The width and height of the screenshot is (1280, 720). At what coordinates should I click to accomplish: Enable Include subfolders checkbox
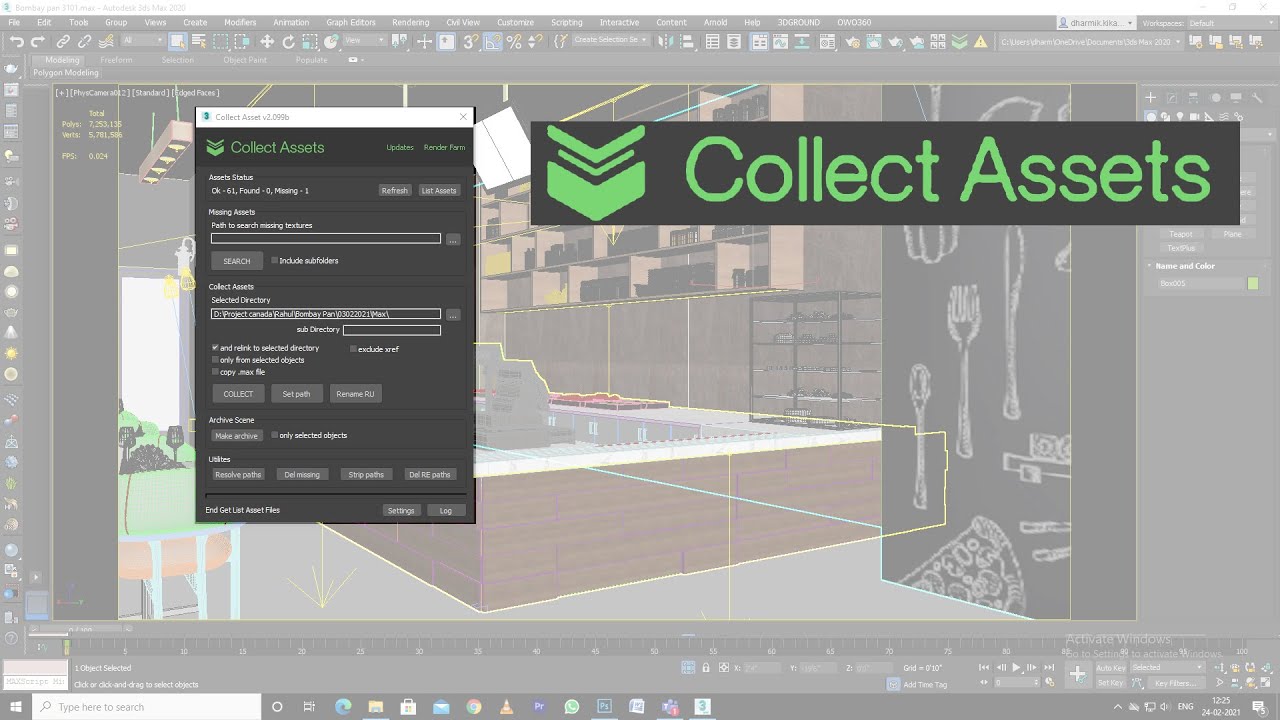point(275,261)
